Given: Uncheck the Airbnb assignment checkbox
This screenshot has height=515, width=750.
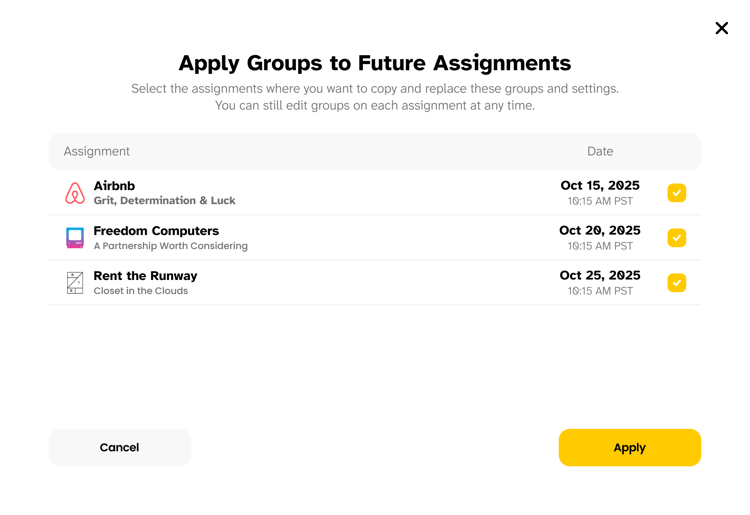Looking at the screenshot, I should [x=677, y=193].
